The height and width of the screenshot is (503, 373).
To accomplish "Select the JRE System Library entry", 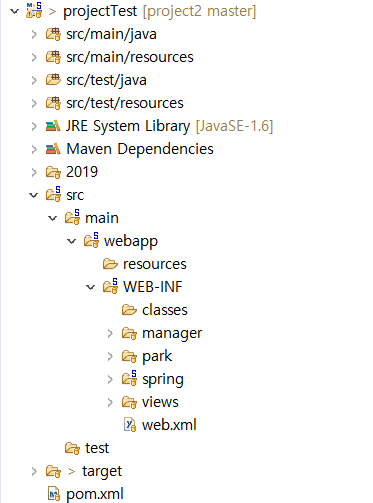I will click(128, 126).
